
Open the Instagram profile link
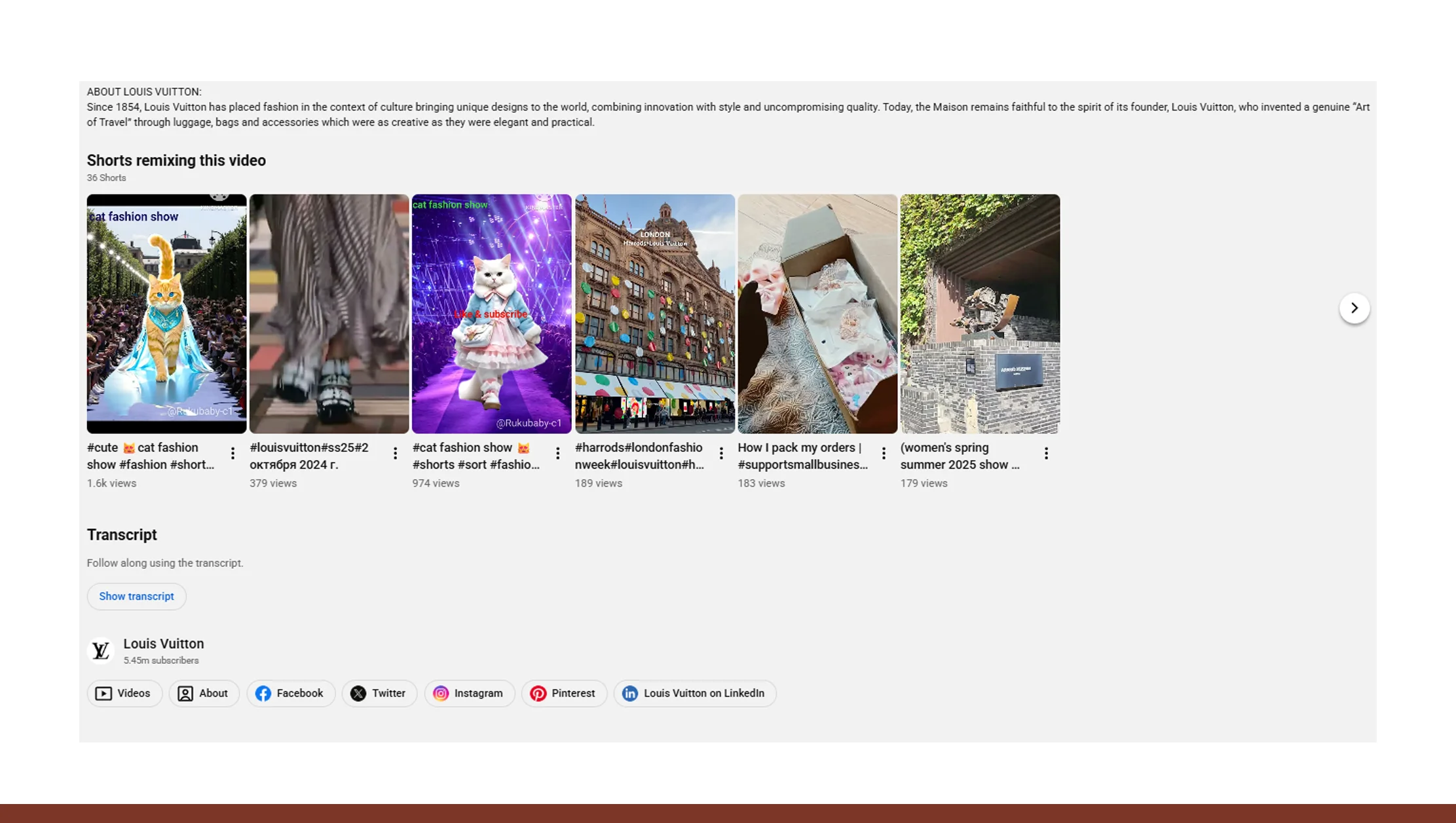tap(469, 693)
